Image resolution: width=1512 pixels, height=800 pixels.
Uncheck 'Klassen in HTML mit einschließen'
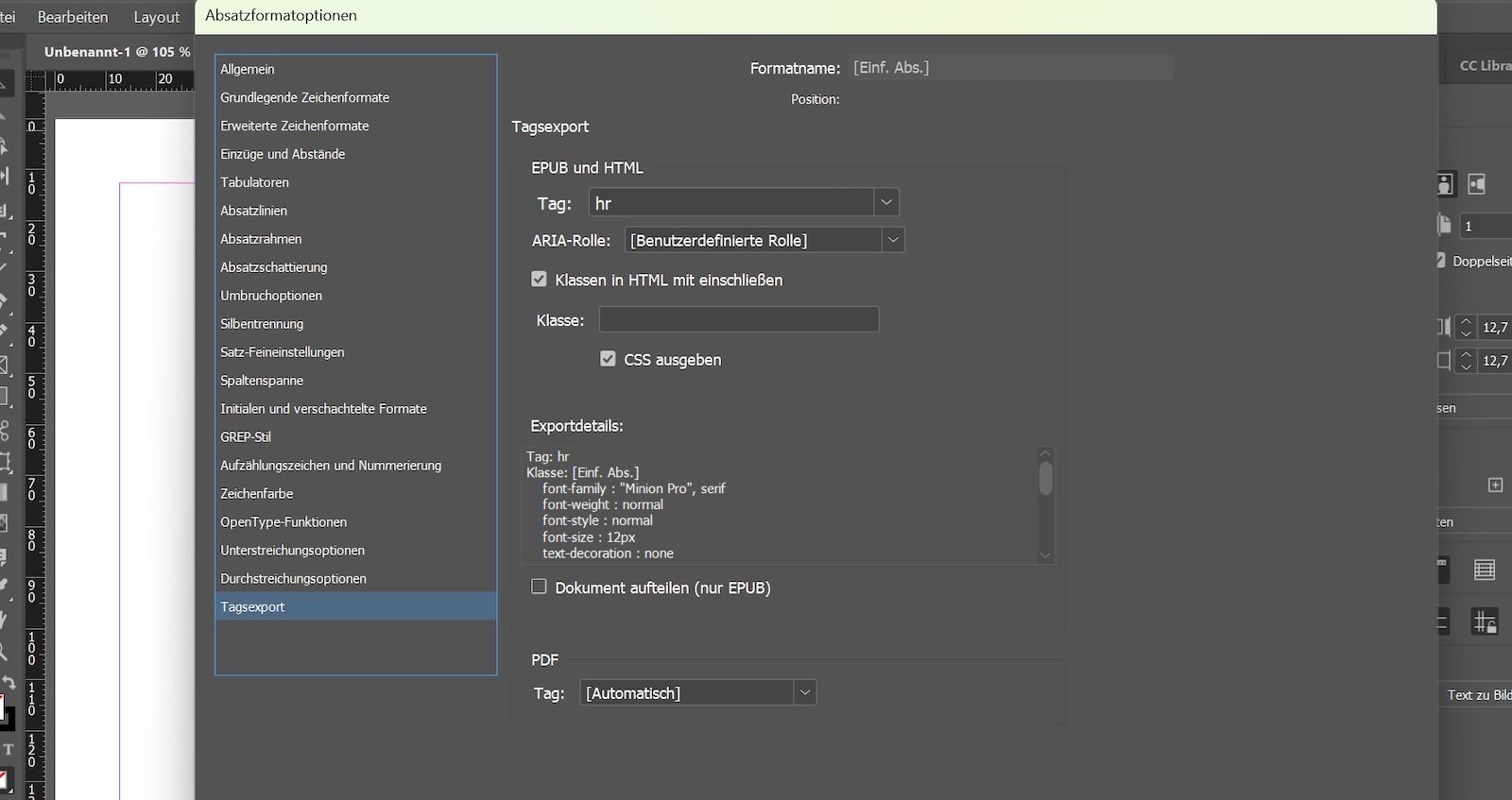pos(539,280)
